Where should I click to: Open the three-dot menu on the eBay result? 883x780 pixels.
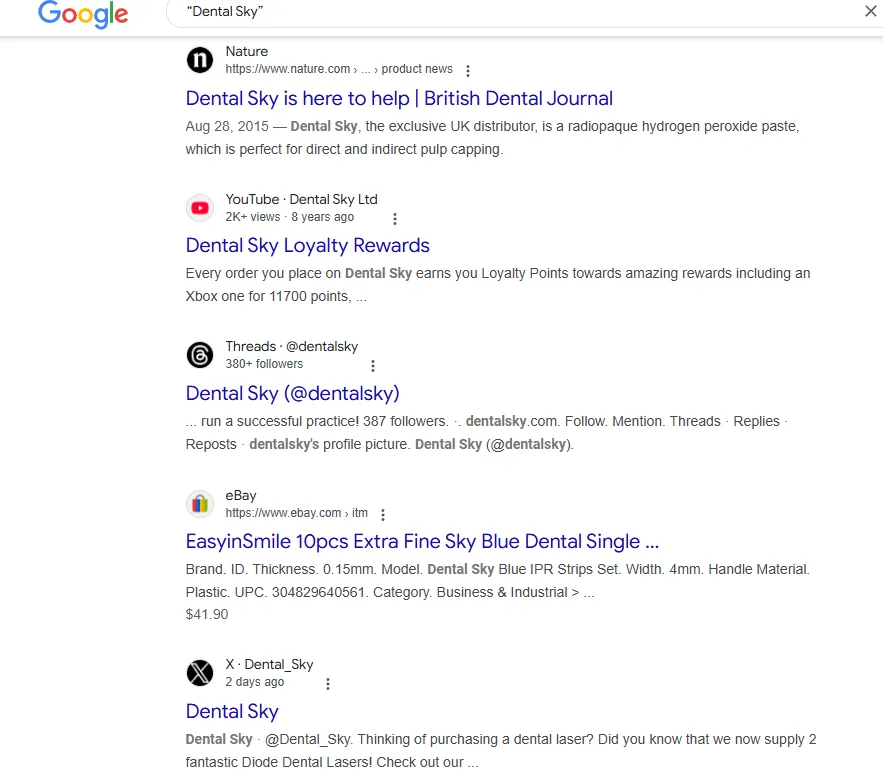click(x=383, y=515)
